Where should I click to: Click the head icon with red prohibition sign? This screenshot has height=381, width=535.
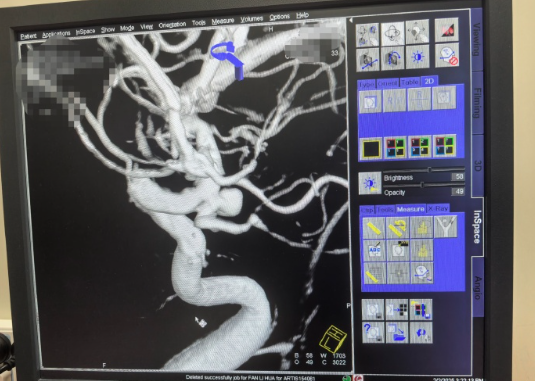(x=447, y=55)
